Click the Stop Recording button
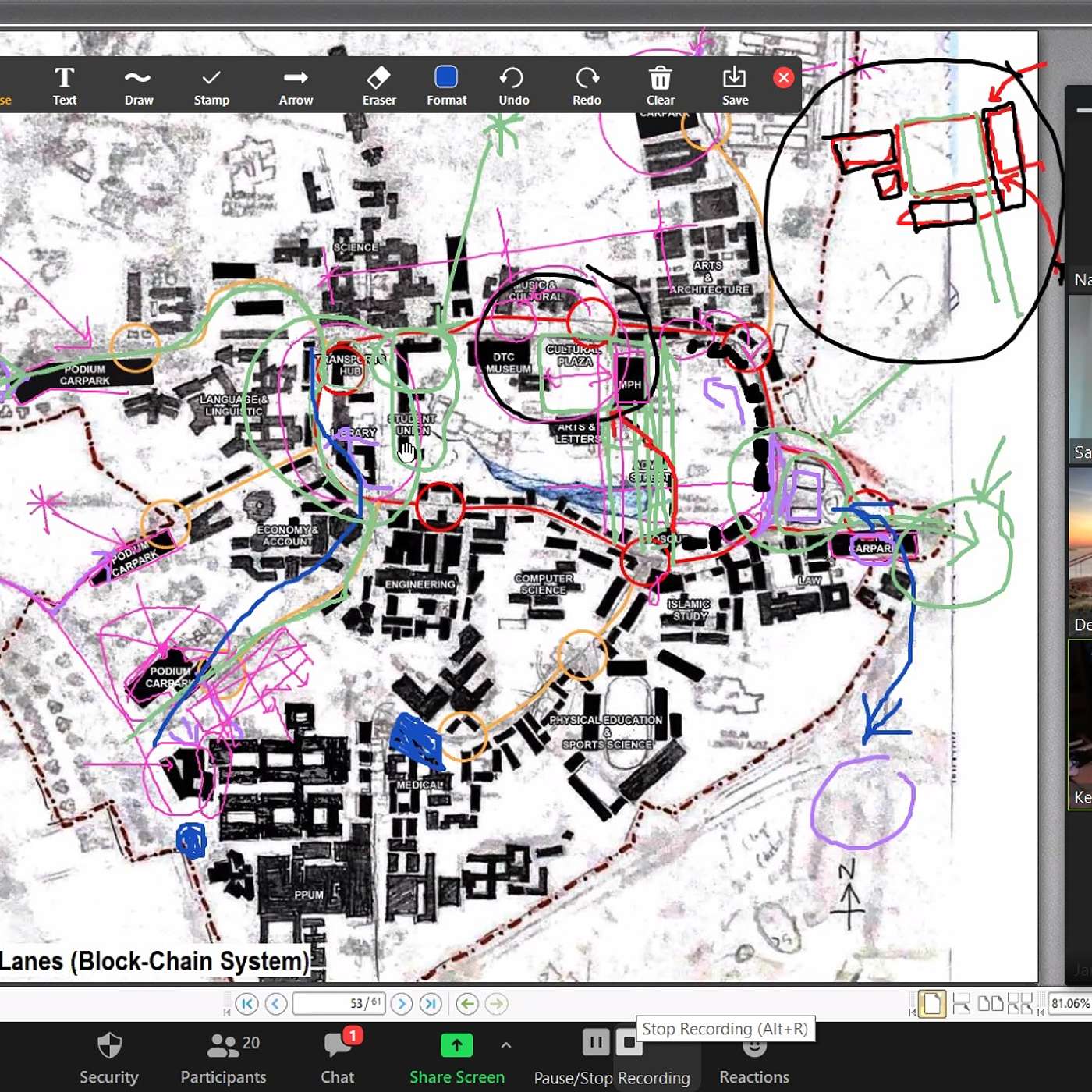Viewport: 1092px width, 1092px height. 629,1042
